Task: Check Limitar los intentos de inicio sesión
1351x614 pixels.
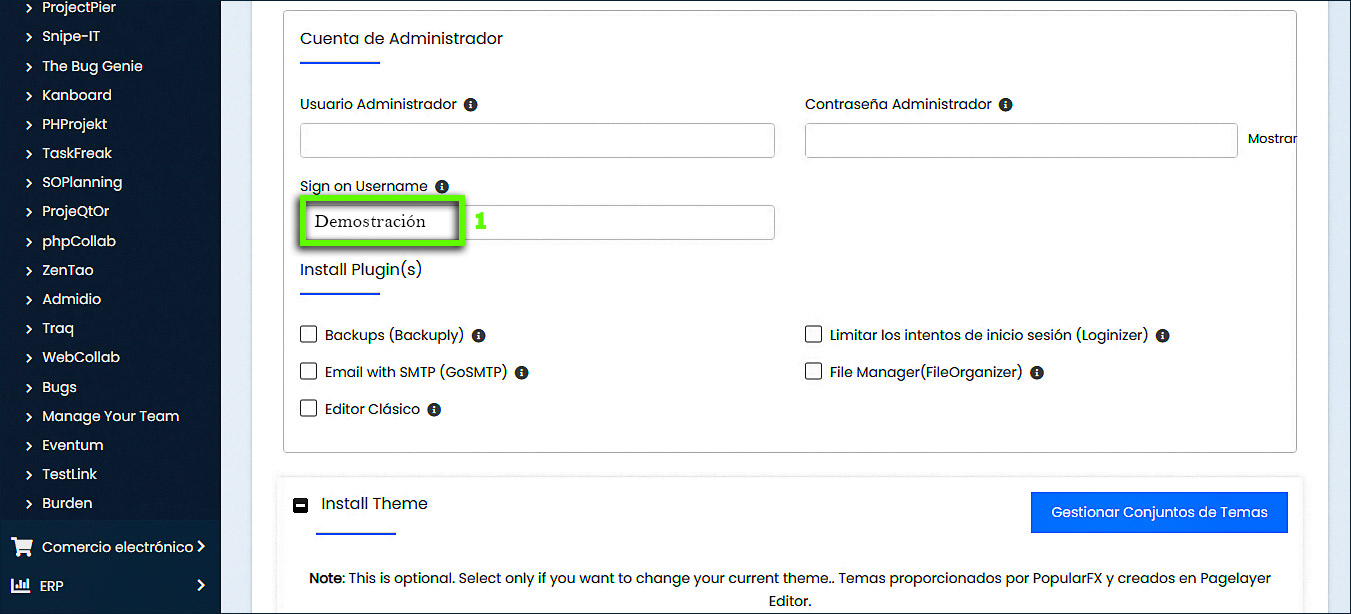Action: [814, 335]
